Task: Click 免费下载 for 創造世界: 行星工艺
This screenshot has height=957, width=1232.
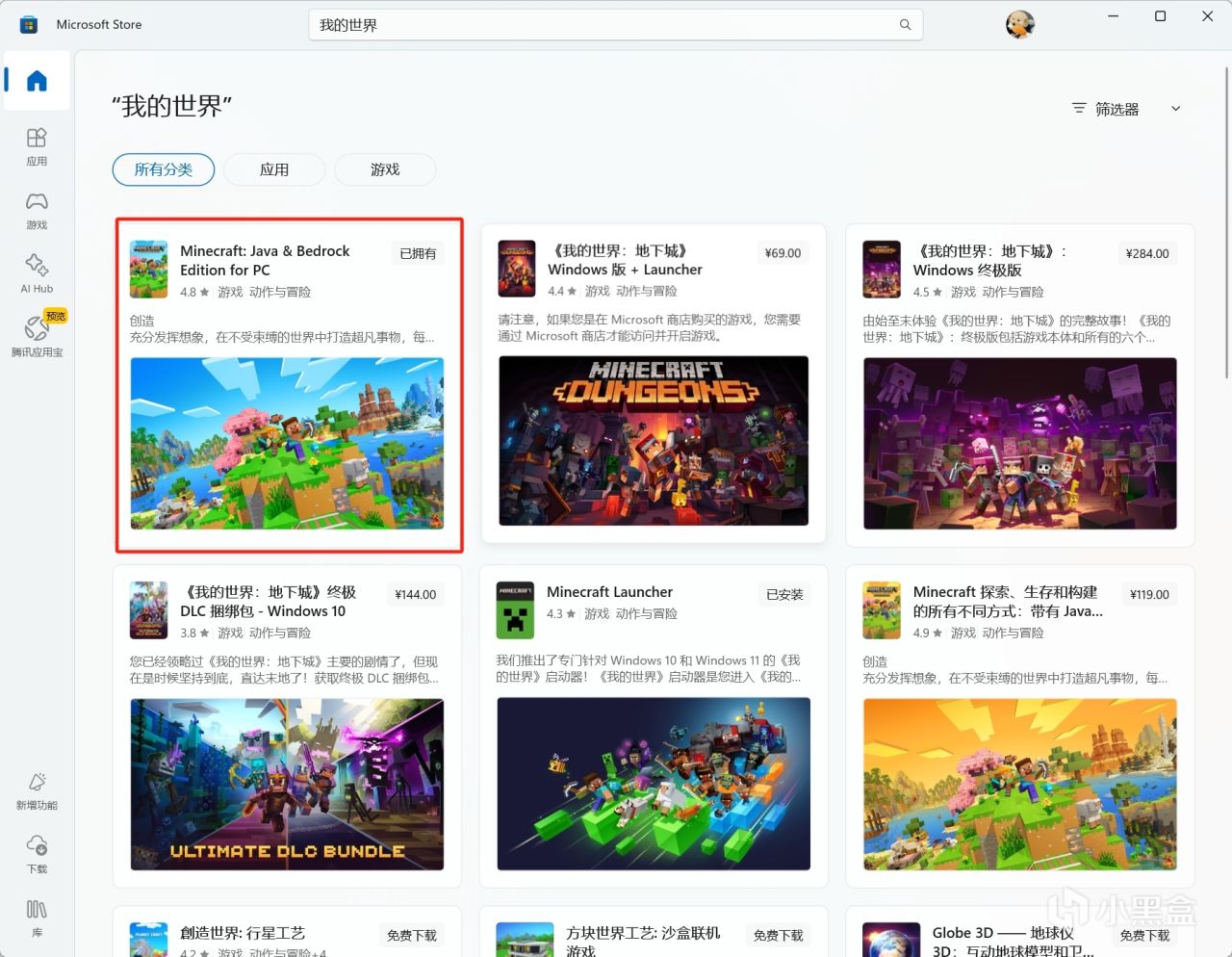Action: click(x=411, y=935)
